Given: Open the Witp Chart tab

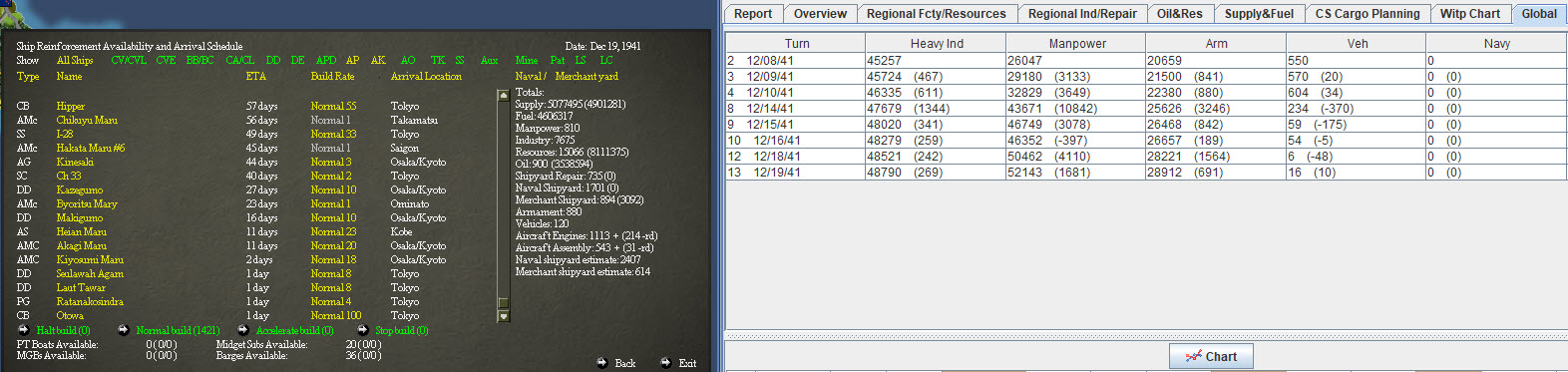Looking at the screenshot, I should click(x=1470, y=14).
